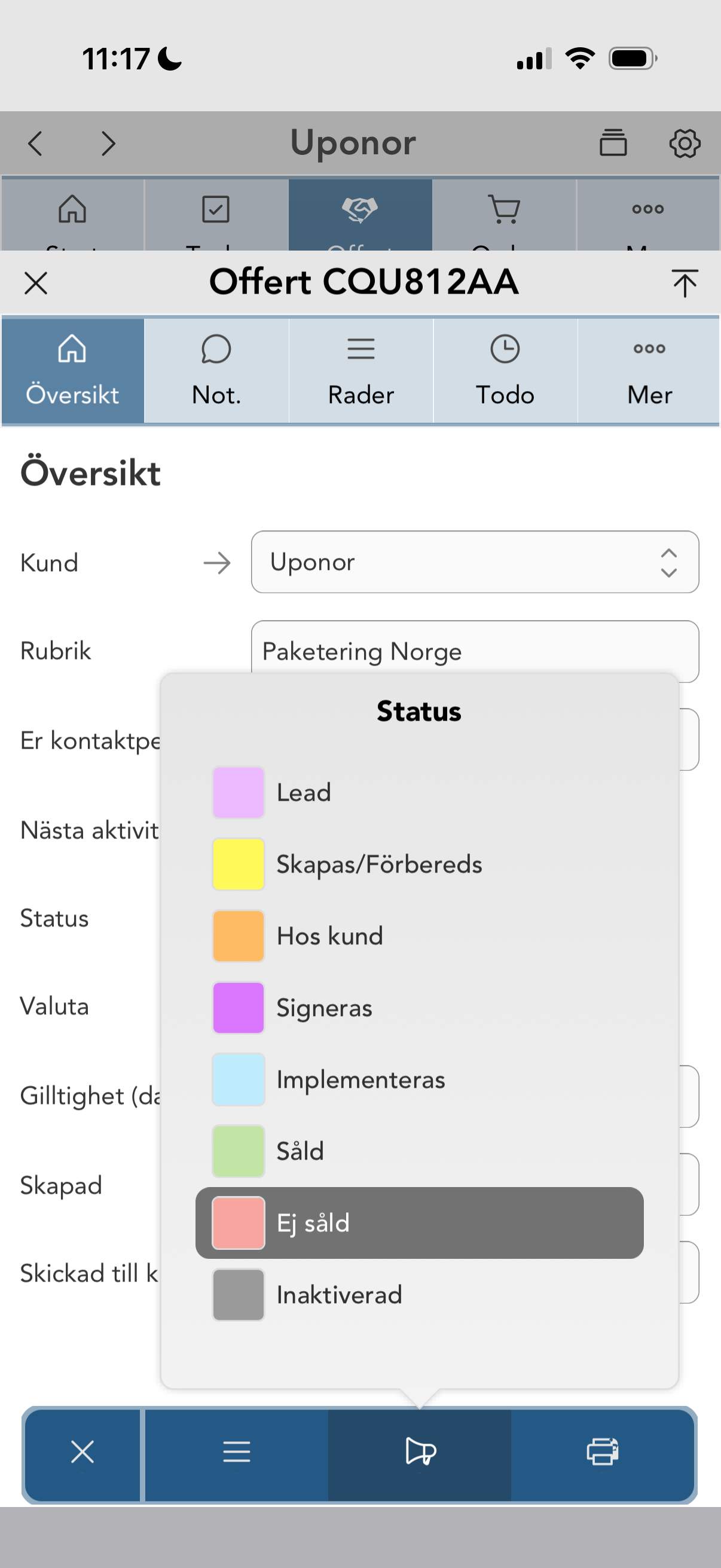The height and width of the screenshot is (1568, 721).
Task: Click the light purple Lead swatch
Action: click(239, 792)
